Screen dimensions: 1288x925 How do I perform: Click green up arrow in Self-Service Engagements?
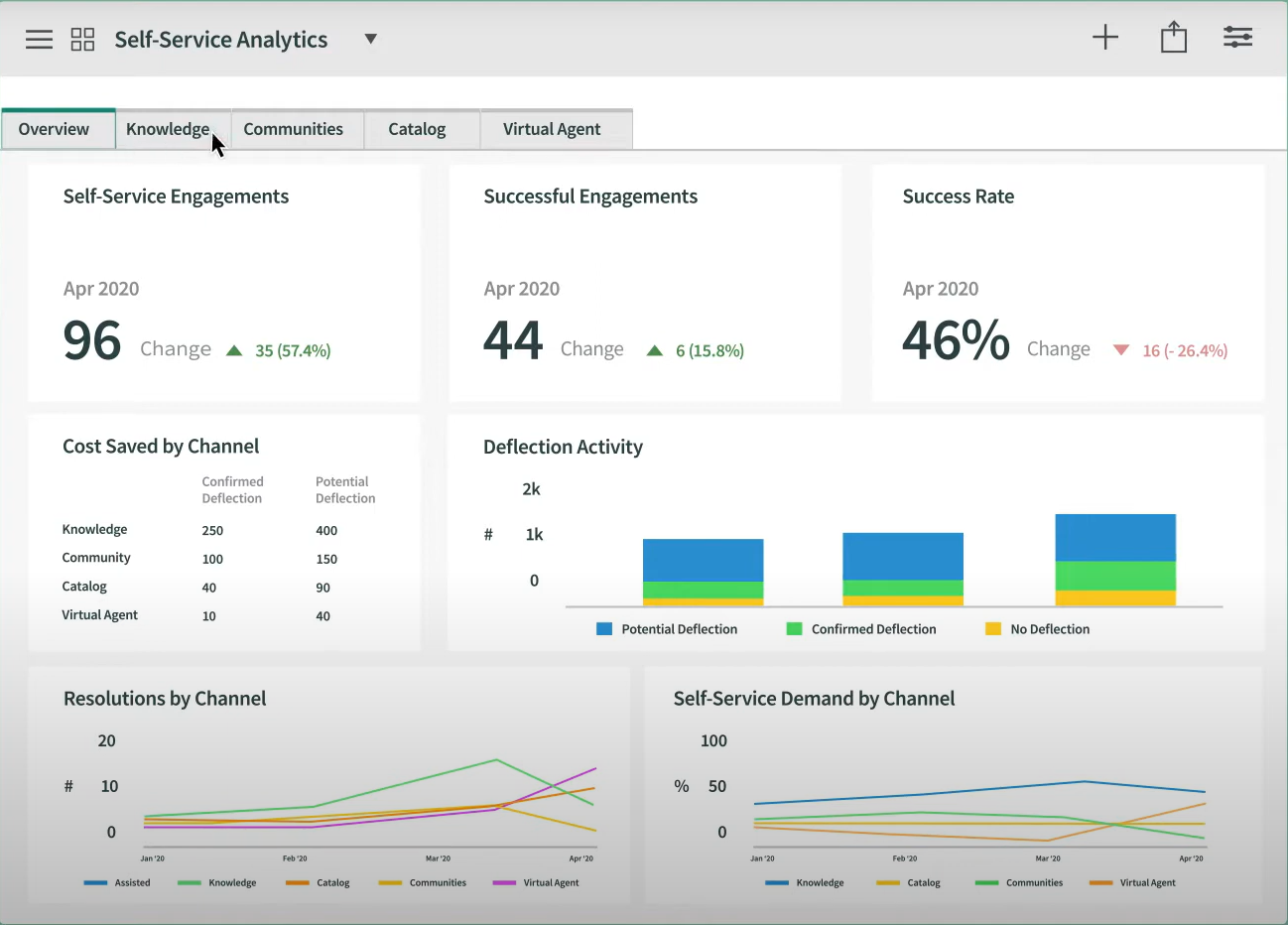pos(234,350)
